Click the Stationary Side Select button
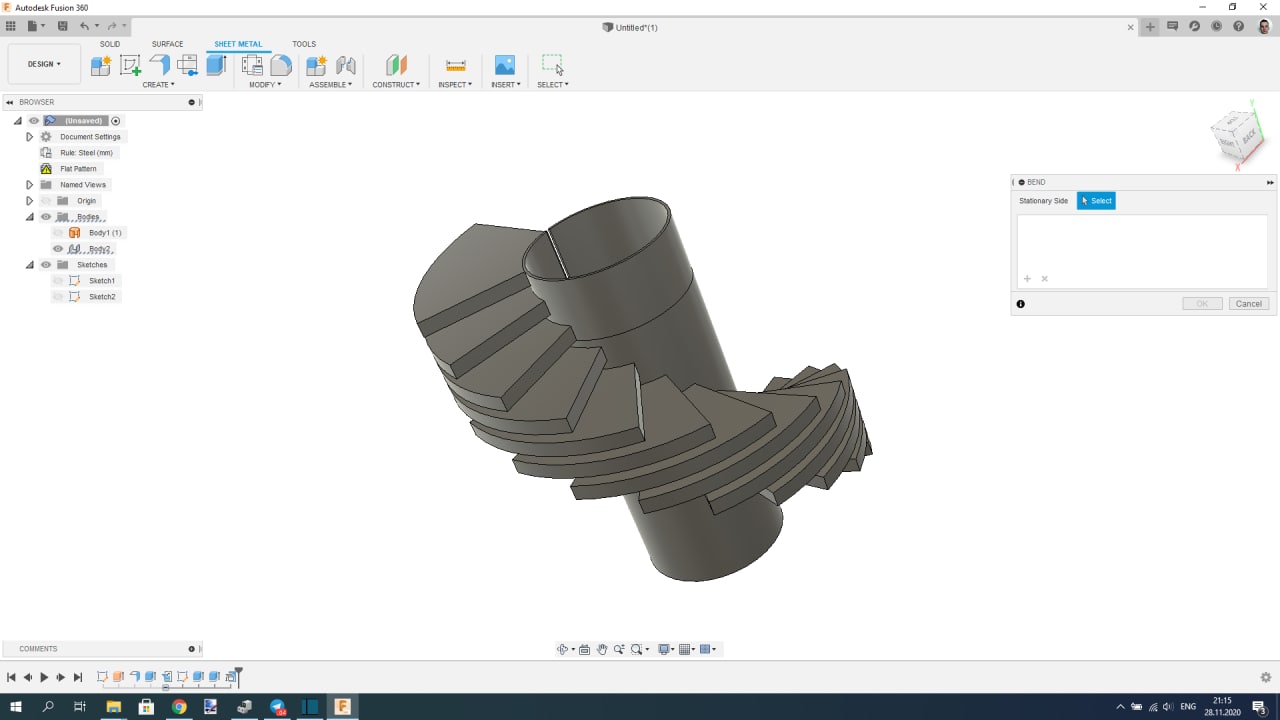The height and width of the screenshot is (720, 1280). coord(1096,201)
